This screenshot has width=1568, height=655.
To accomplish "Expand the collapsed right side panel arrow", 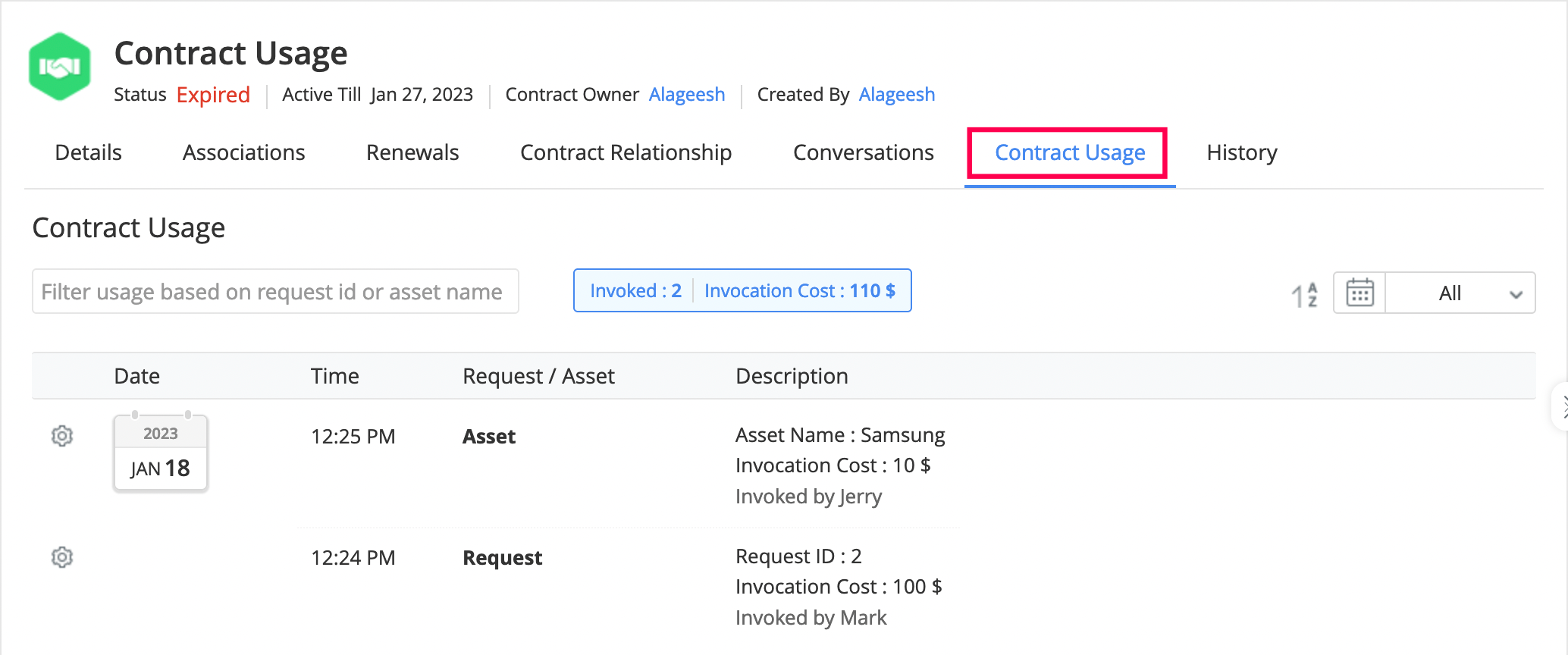I will 1562,407.
